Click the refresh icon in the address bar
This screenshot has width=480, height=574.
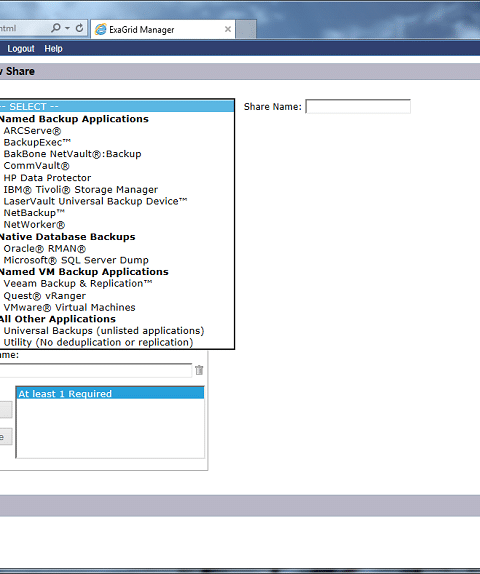tap(79, 28)
